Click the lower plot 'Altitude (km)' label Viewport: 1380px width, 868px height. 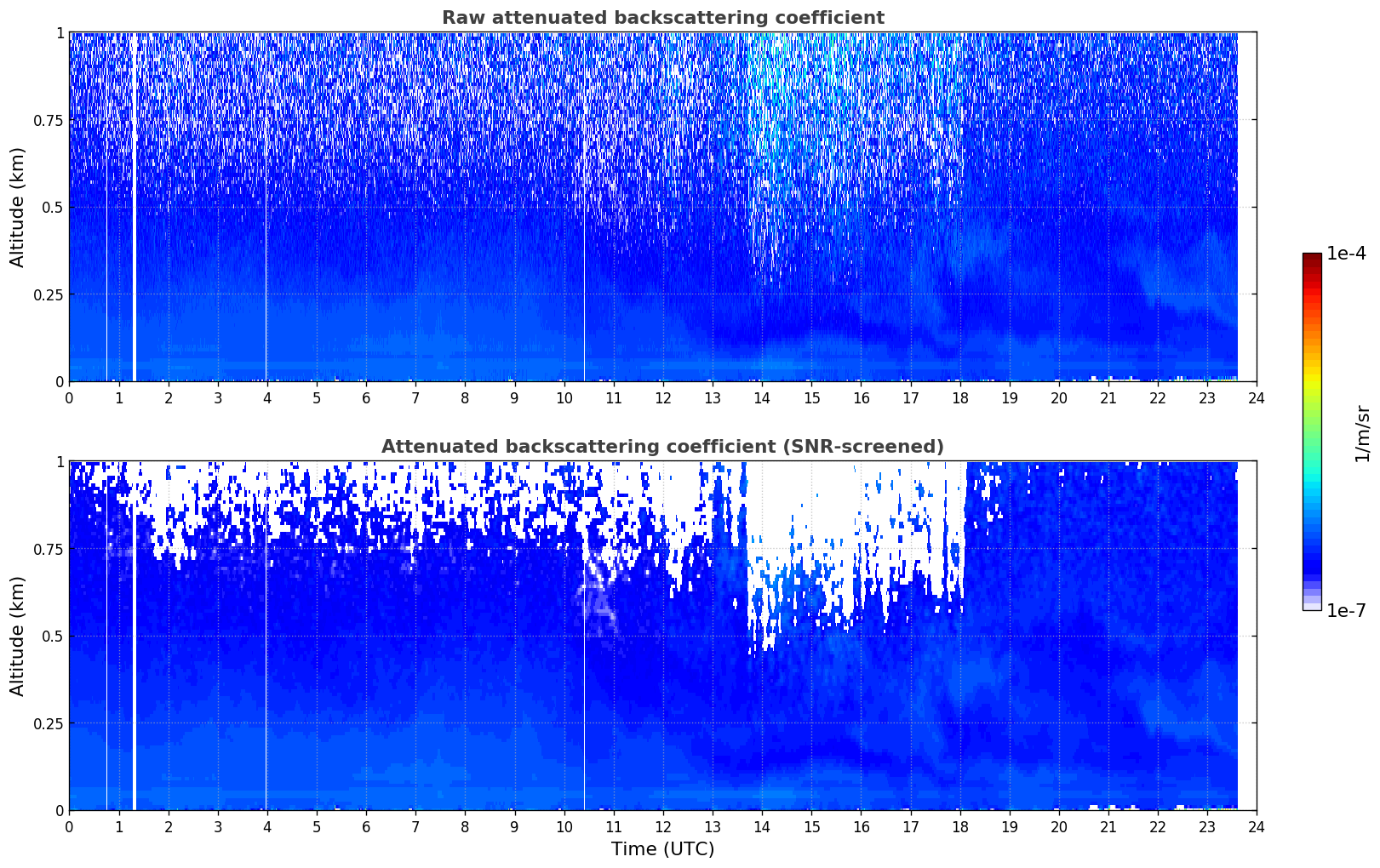point(17,636)
